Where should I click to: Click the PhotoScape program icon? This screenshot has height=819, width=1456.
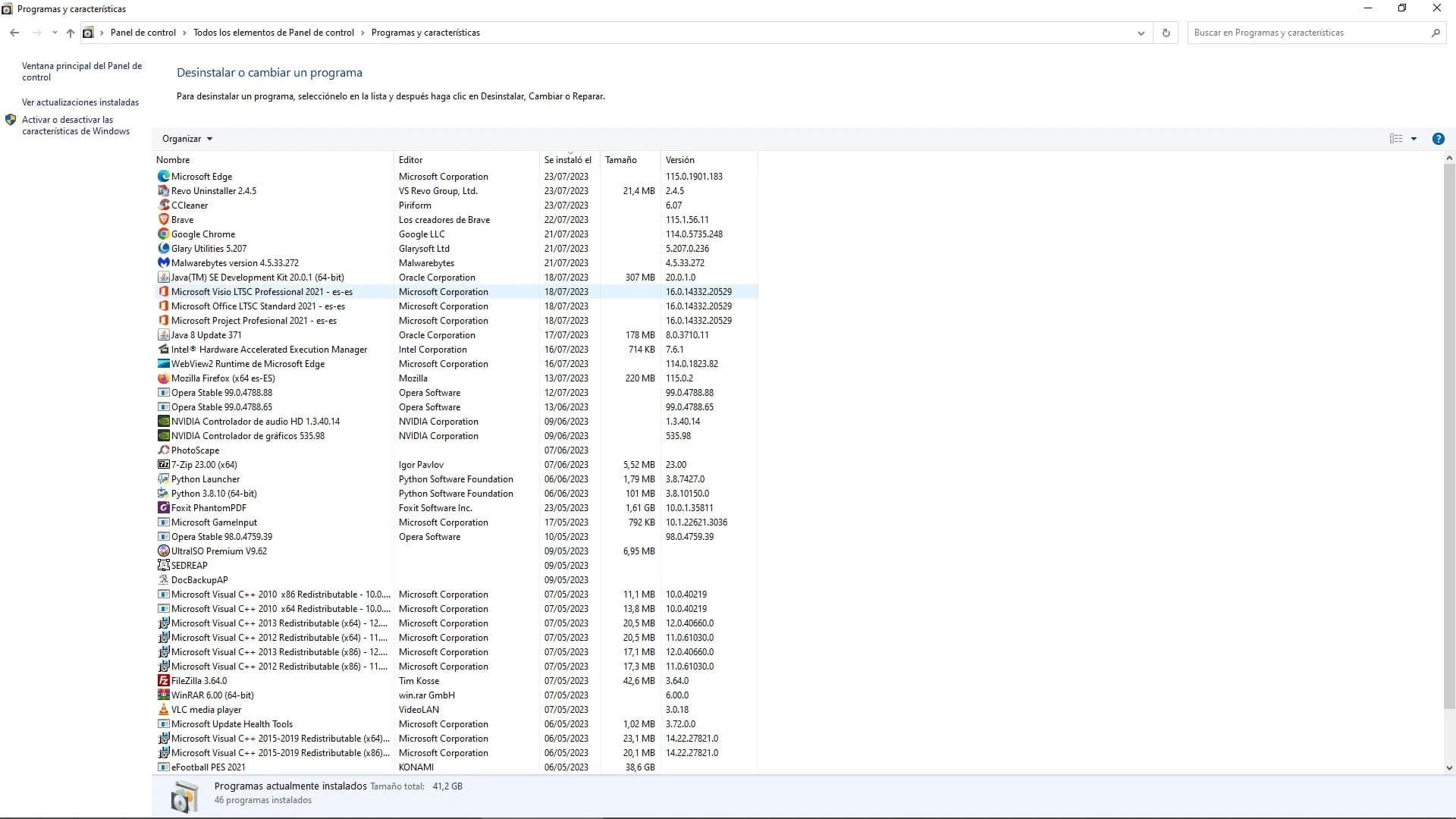pyautogui.click(x=163, y=450)
